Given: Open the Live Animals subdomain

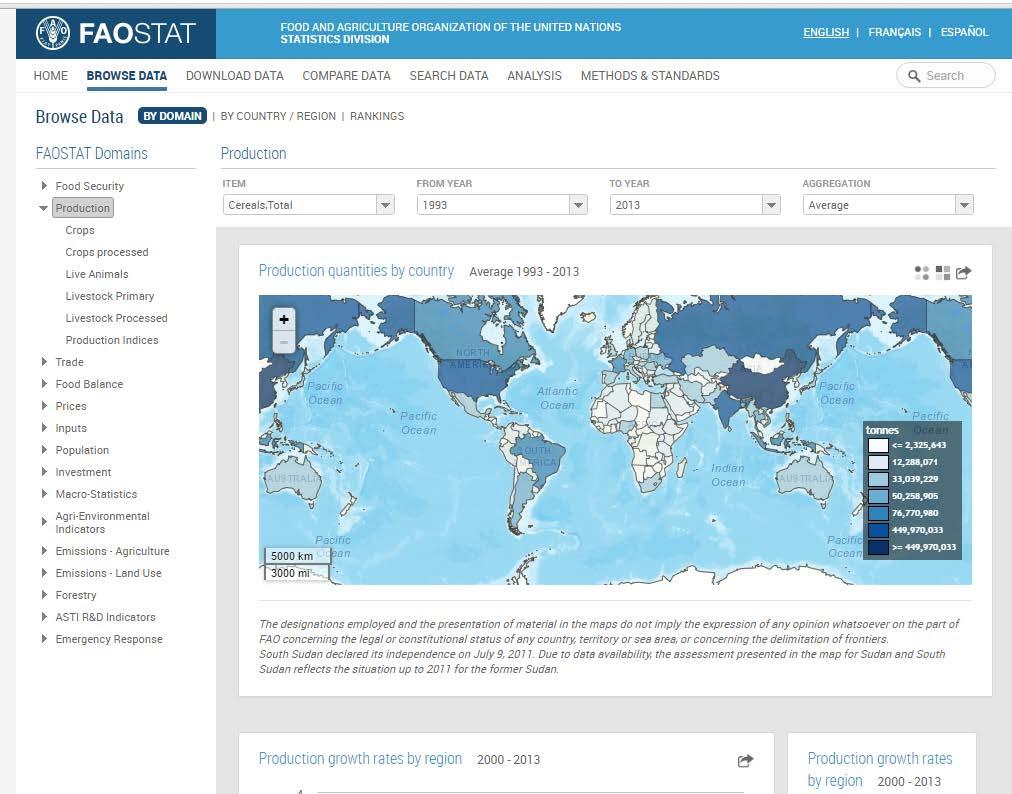Looking at the screenshot, I should pos(97,274).
